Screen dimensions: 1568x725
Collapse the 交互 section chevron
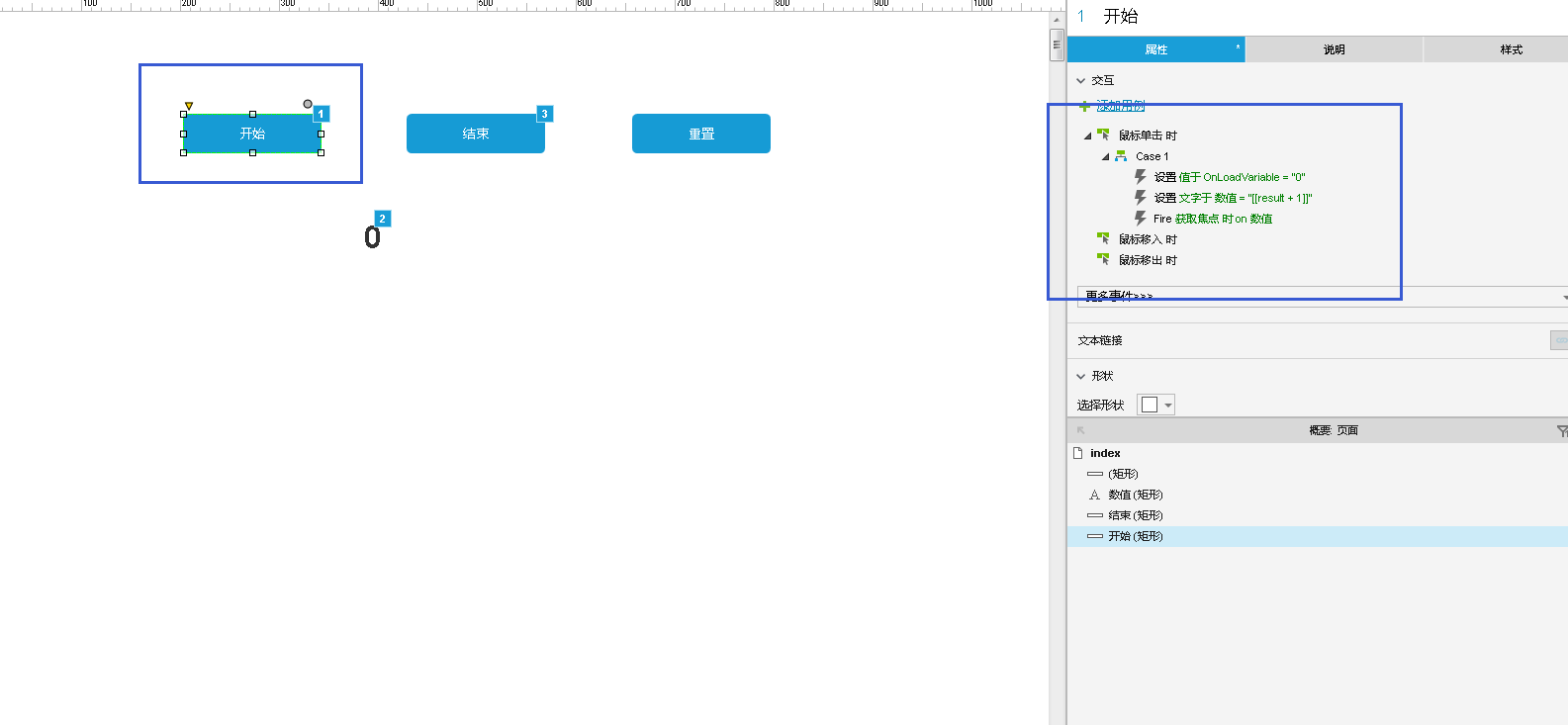click(1081, 81)
